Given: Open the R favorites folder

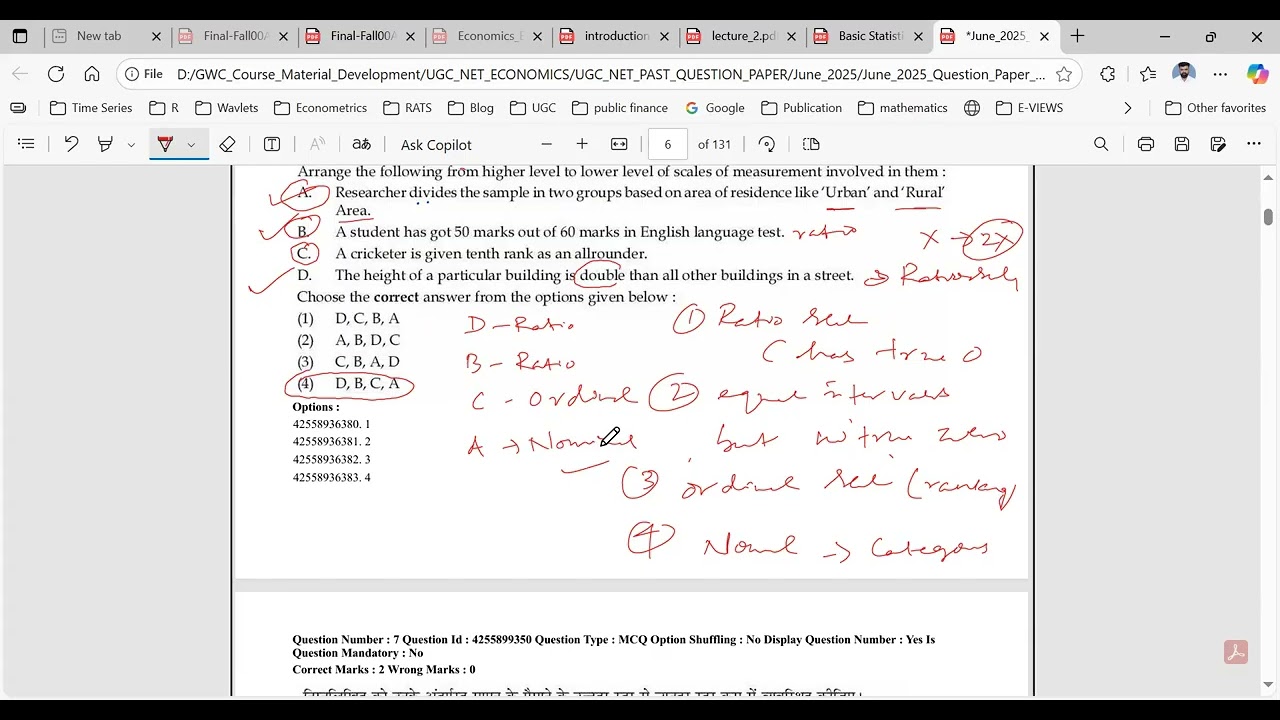Looking at the screenshot, I should coord(163,108).
